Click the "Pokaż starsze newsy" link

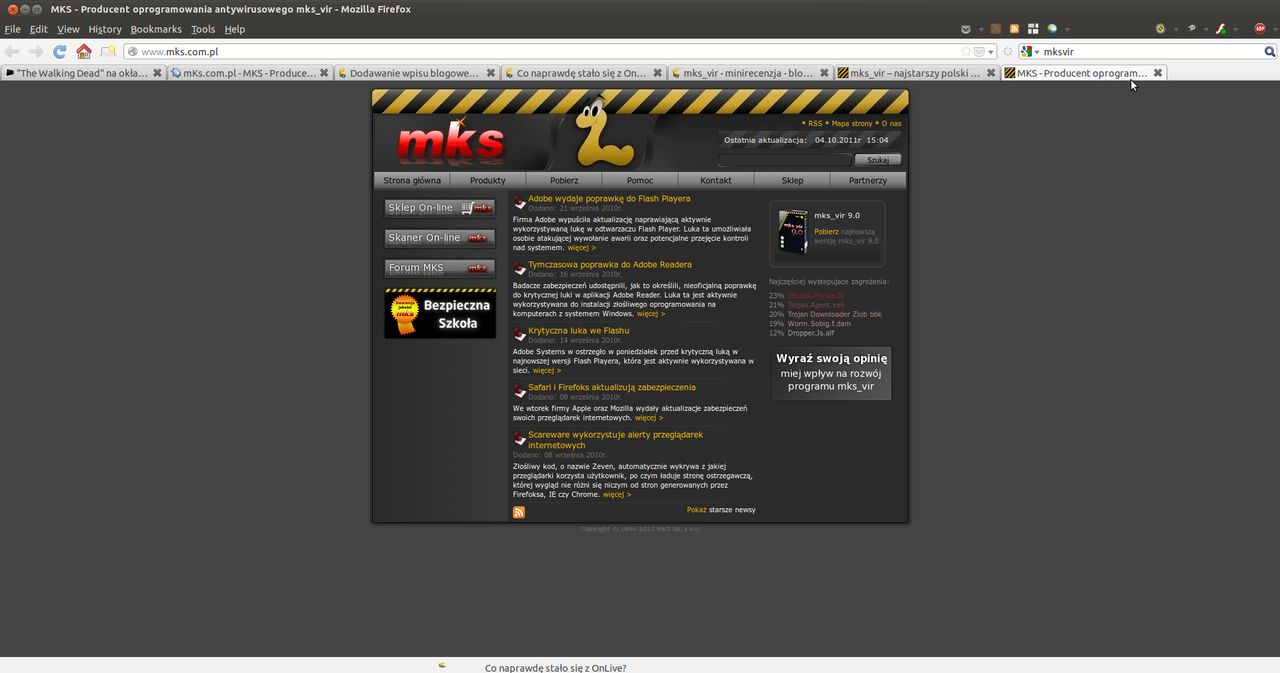(x=721, y=510)
